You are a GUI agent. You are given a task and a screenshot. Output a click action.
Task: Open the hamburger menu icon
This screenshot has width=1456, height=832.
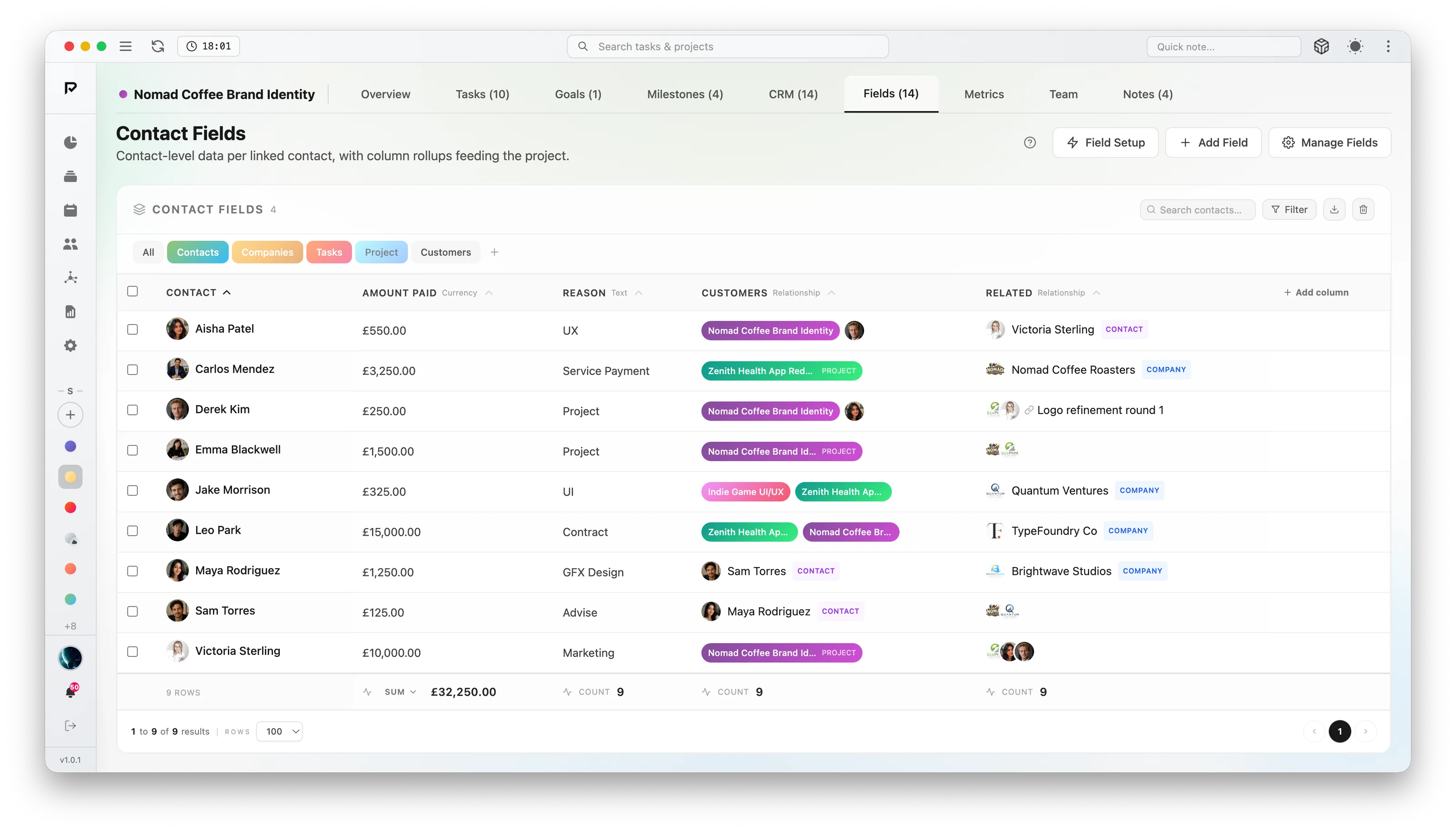point(126,46)
